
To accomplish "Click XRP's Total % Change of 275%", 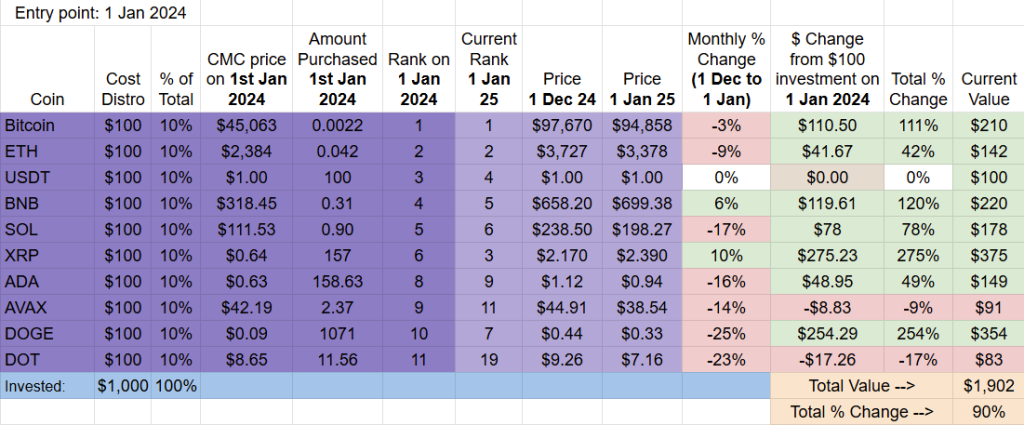I will click(x=918, y=255).
